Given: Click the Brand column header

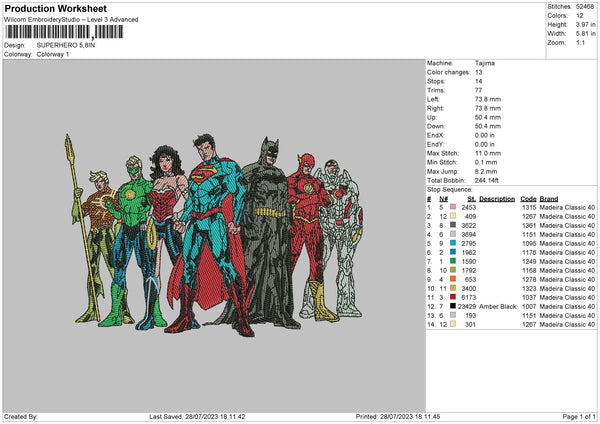Looking at the screenshot, I should click(549, 198).
